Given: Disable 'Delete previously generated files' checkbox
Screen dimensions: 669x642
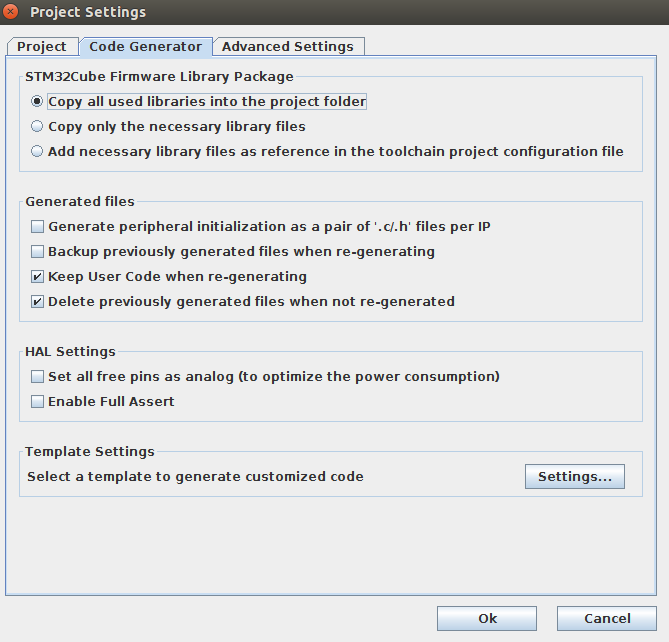Looking at the screenshot, I should click(38, 302).
